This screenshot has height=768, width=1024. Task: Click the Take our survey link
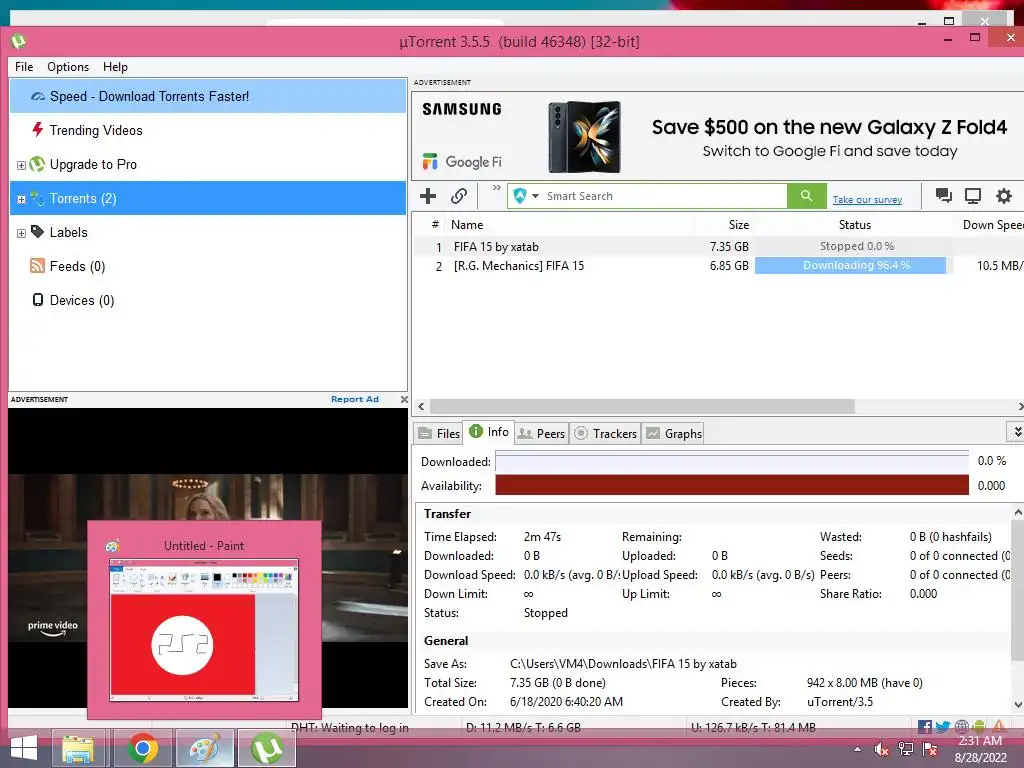[867, 200]
